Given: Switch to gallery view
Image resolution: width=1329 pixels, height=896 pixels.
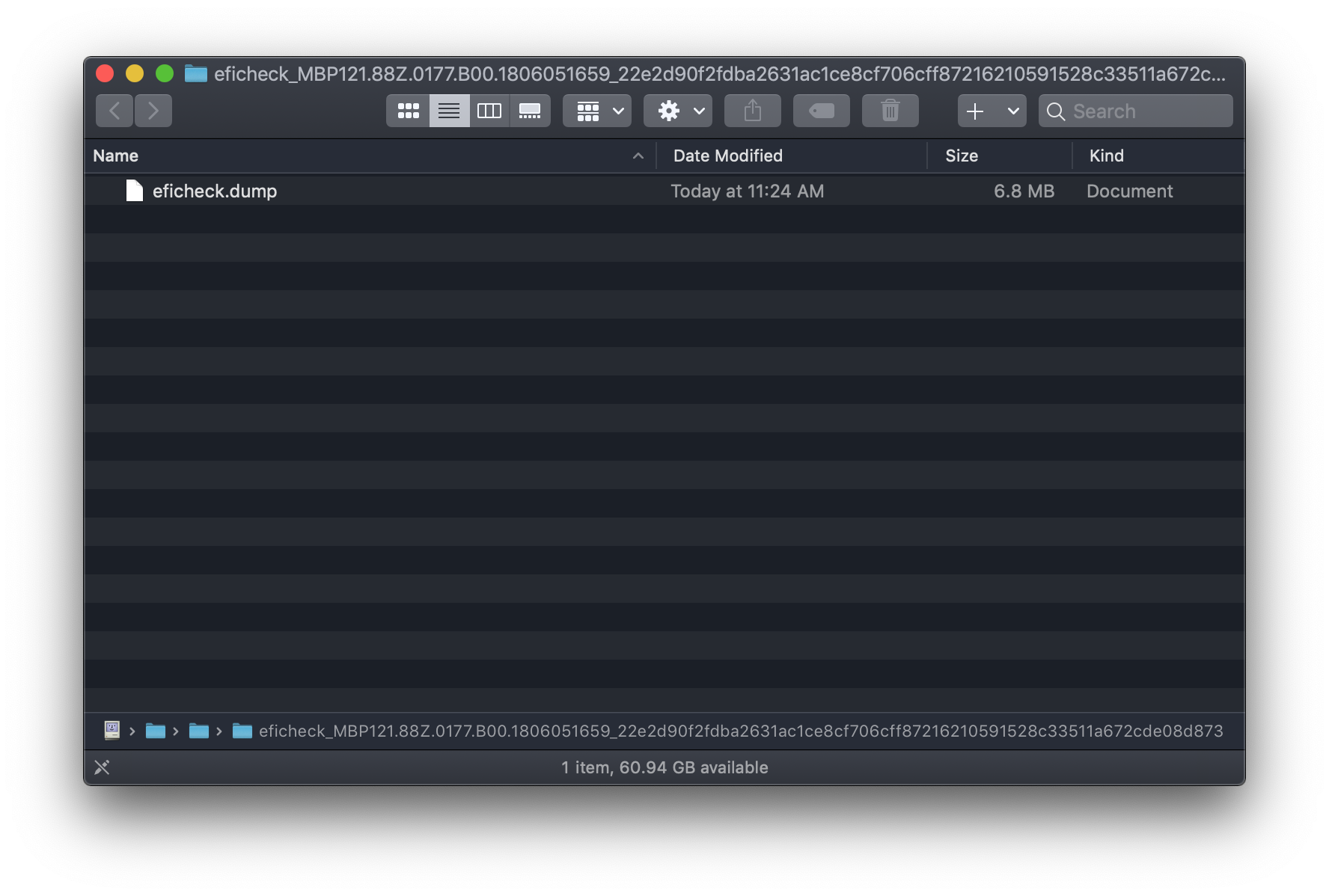Looking at the screenshot, I should tap(530, 111).
